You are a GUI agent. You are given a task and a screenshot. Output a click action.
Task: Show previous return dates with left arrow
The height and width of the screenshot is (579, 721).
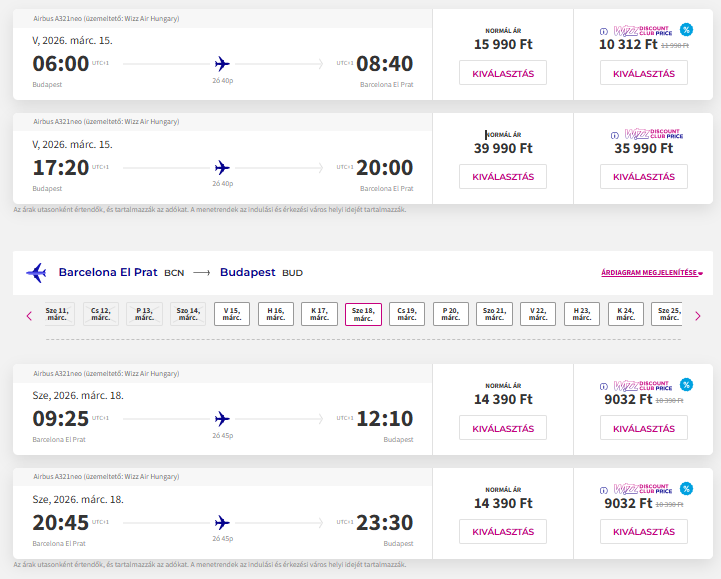pyautogui.click(x=29, y=316)
